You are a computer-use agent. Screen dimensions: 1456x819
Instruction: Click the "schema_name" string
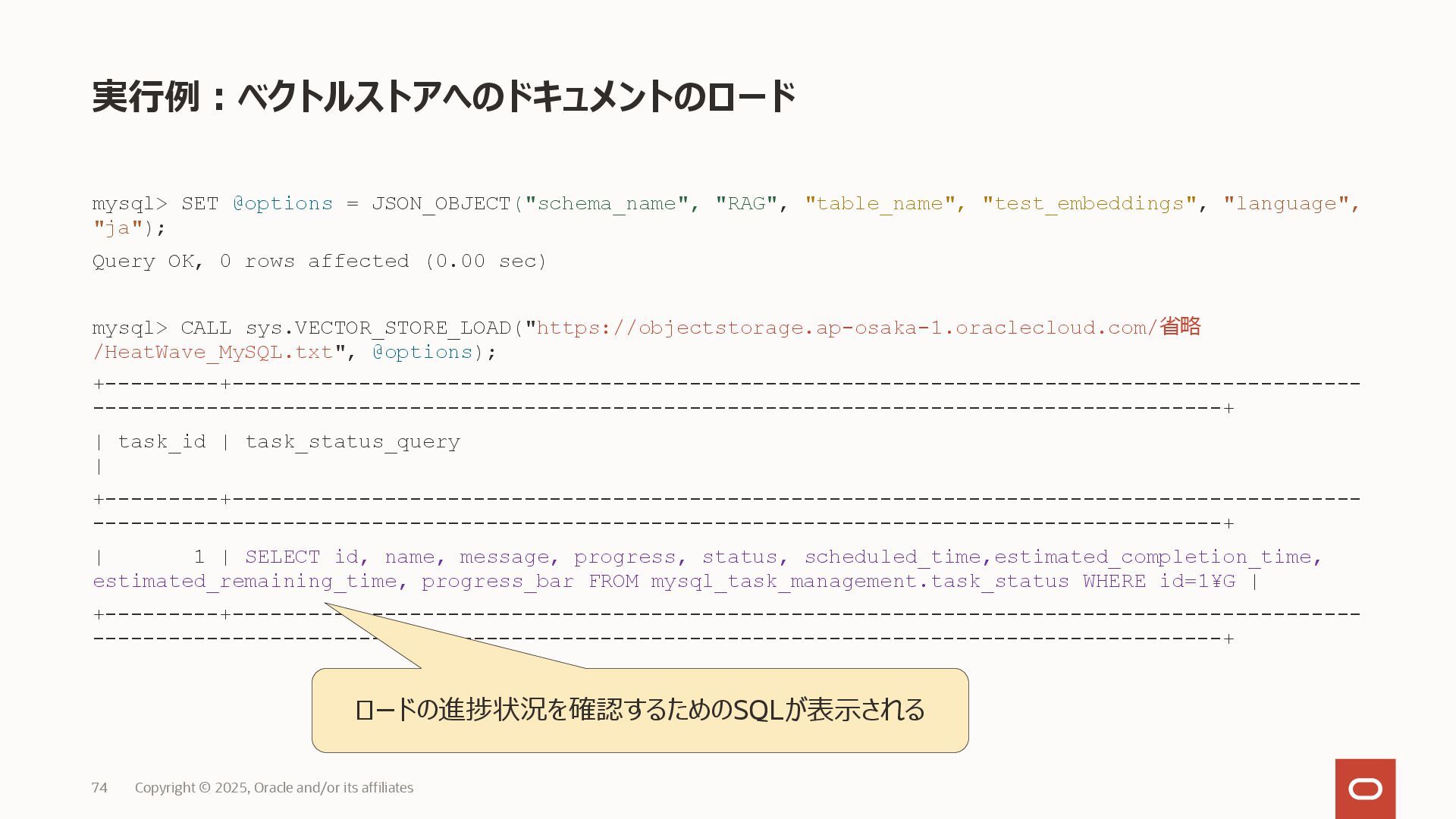607,204
